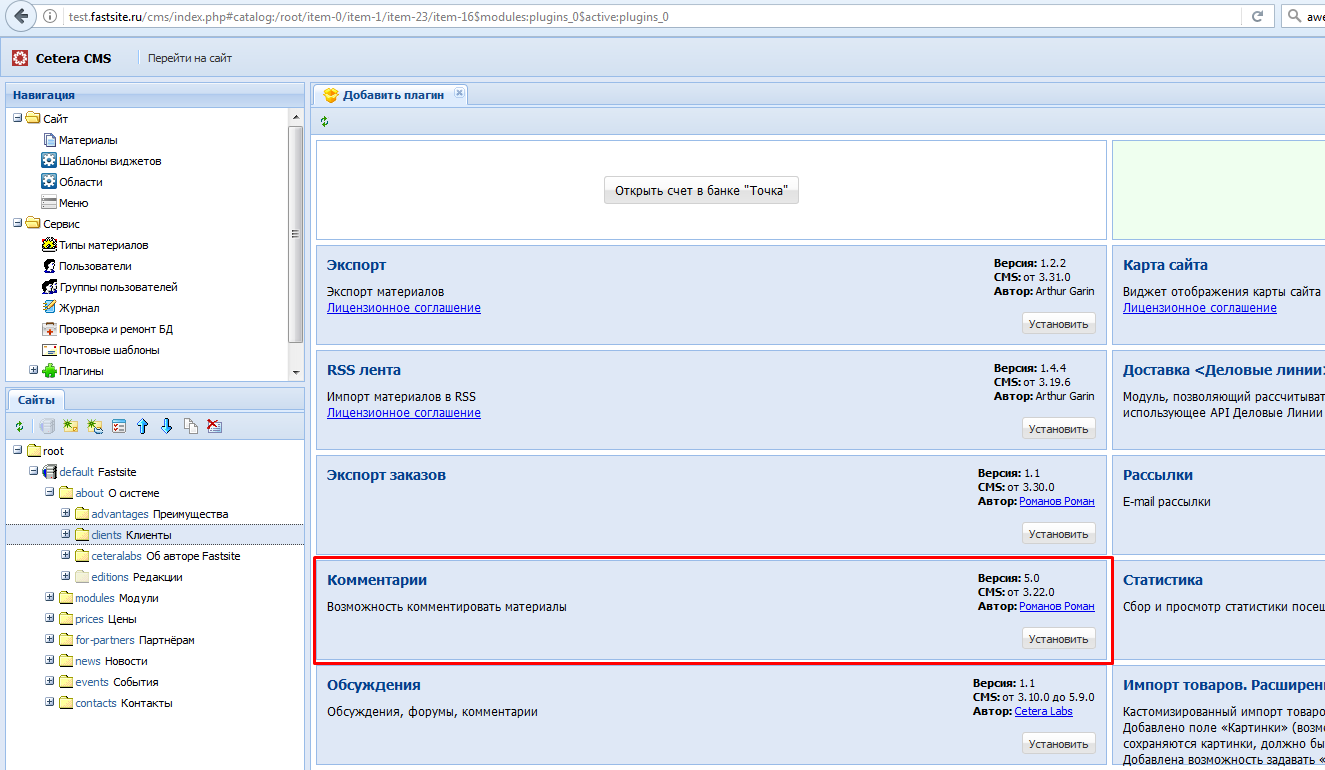Open Романов Роман author link in Комментарии
1325x770 pixels.
tap(1057, 607)
